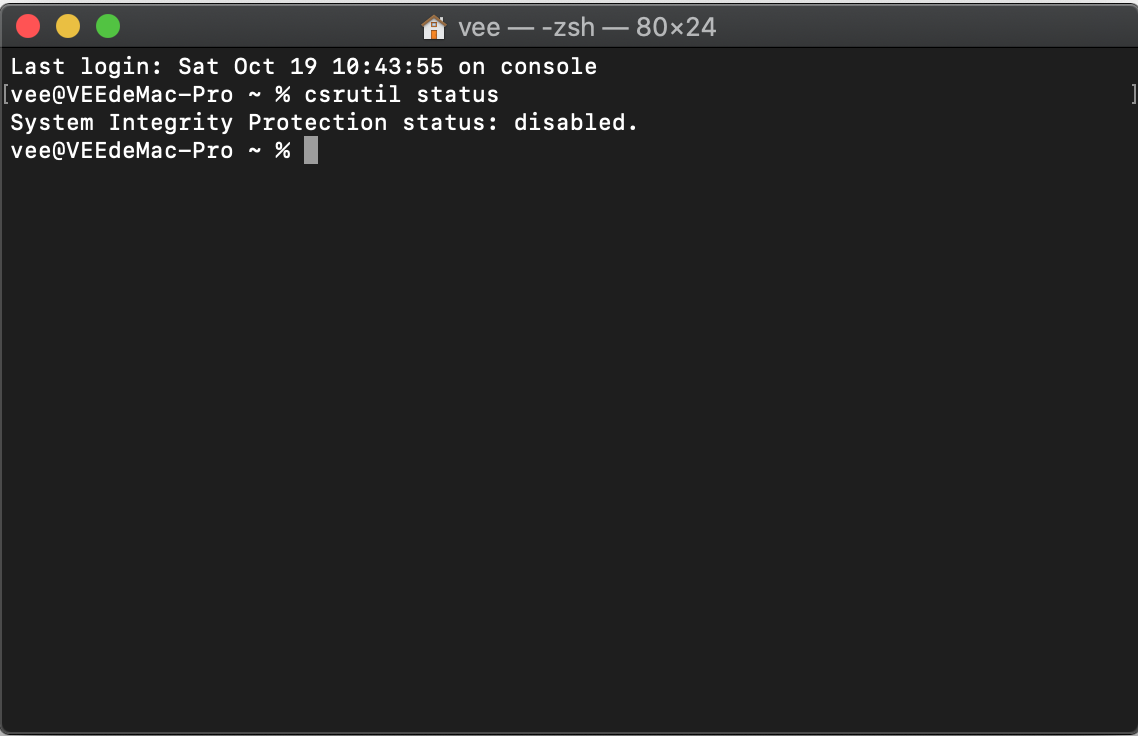1138x736 pixels.
Task: Click the left bracket mark before vee@VEEdeMac-Pro
Action: pos(6,94)
